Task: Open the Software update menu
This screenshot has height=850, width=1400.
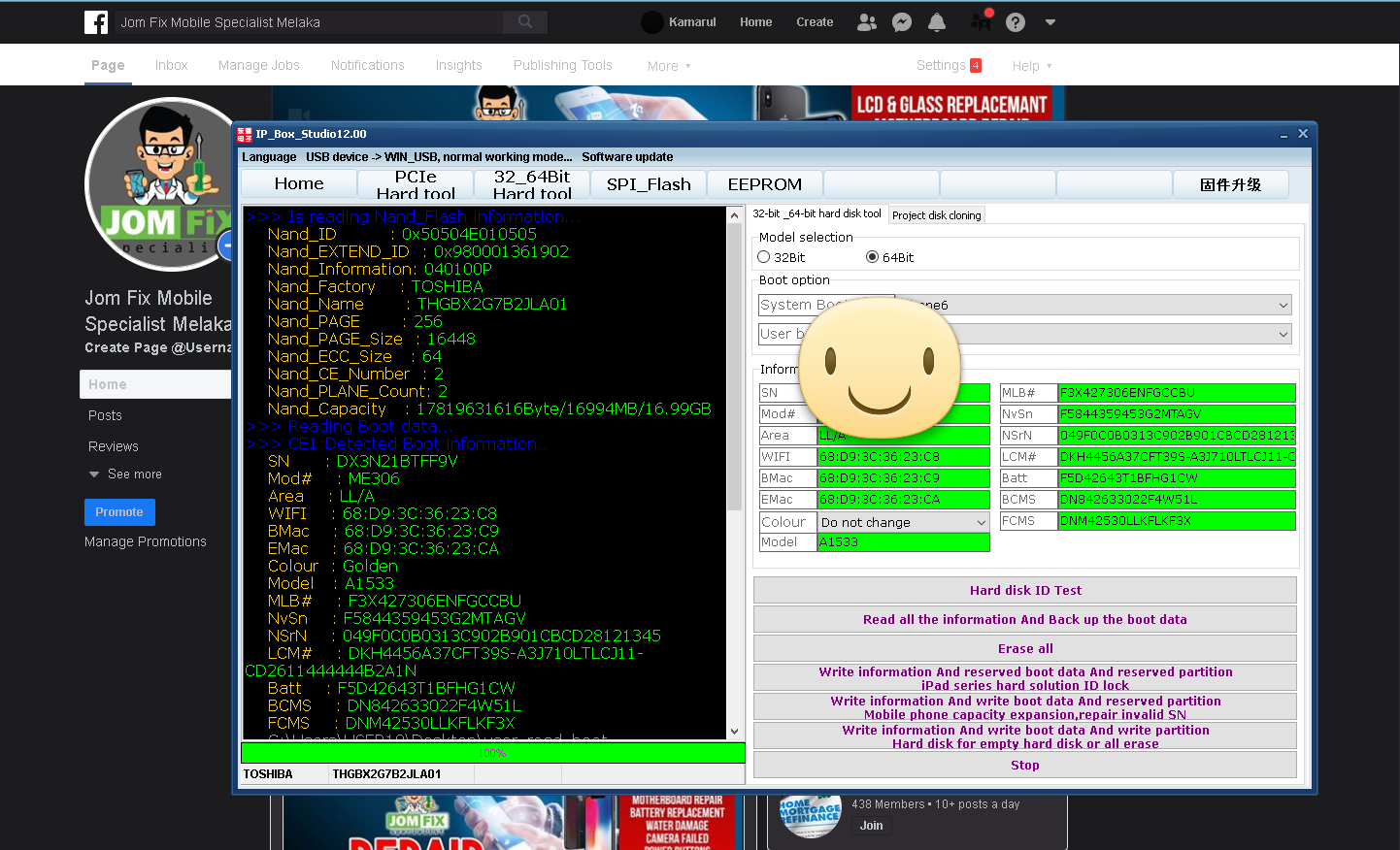Action: click(x=627, y=157)
